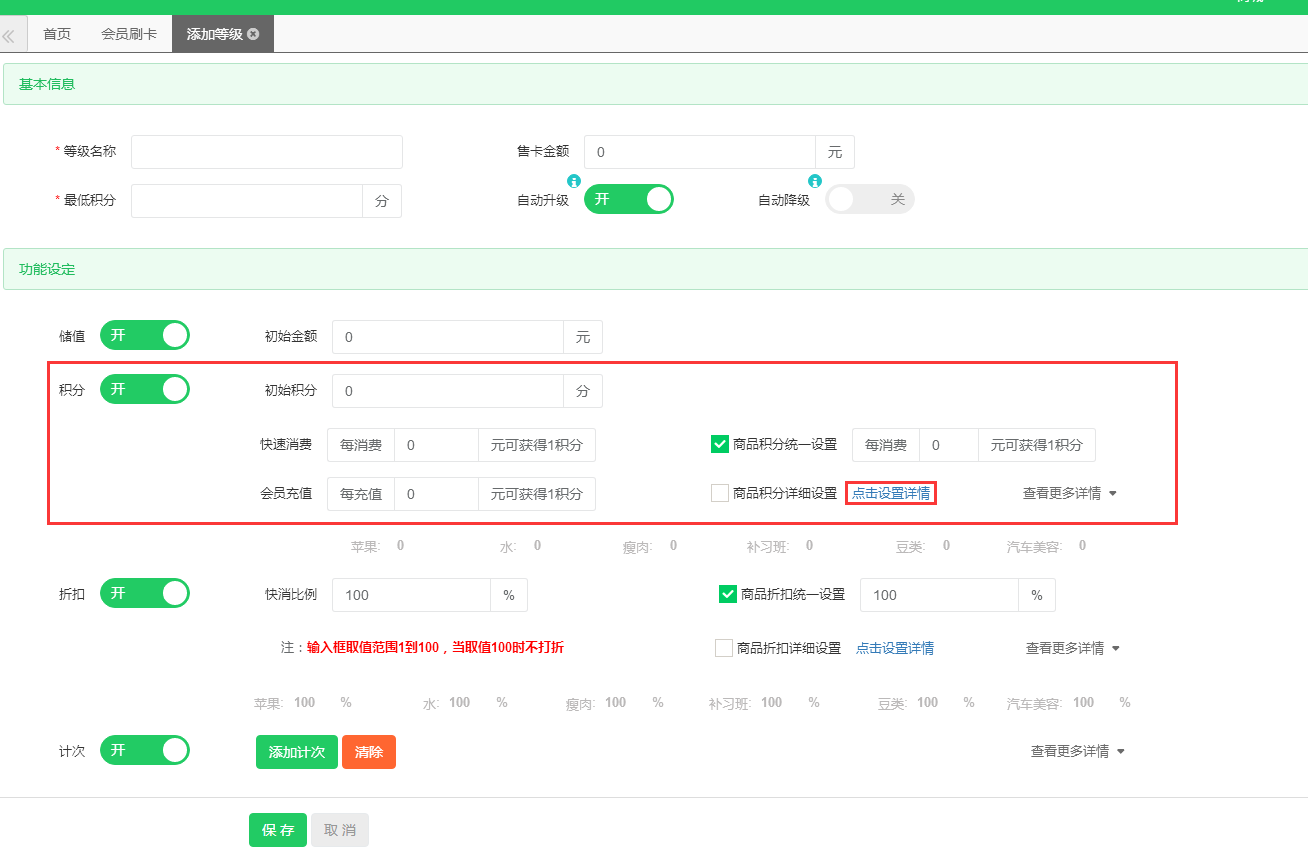Toggle the 自动升级 switch off
This screenshot has width=1308, height=859.
(x=629, y=199)
